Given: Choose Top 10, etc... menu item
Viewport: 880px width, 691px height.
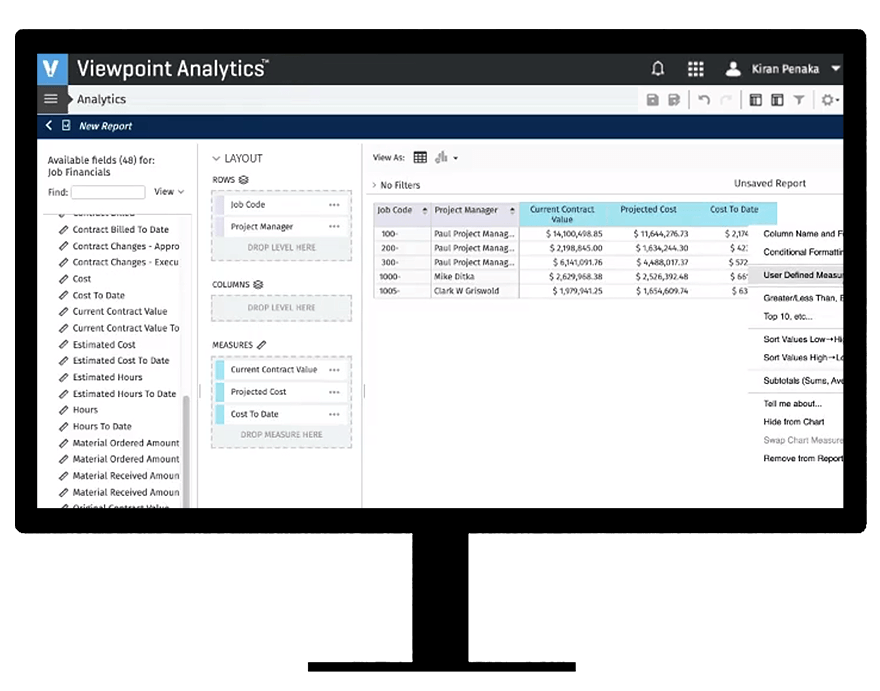Looking at the screenshot, I should tap(787, 317).
